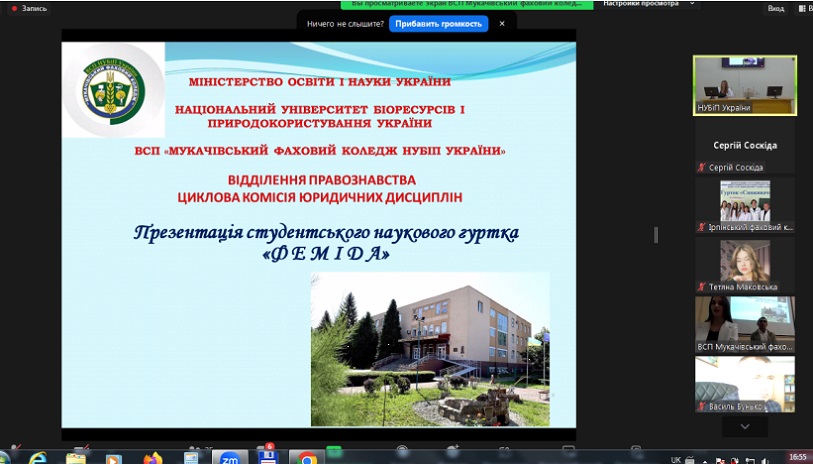
Task: Click the network tray icon
Action: click(x=750, y=460)
